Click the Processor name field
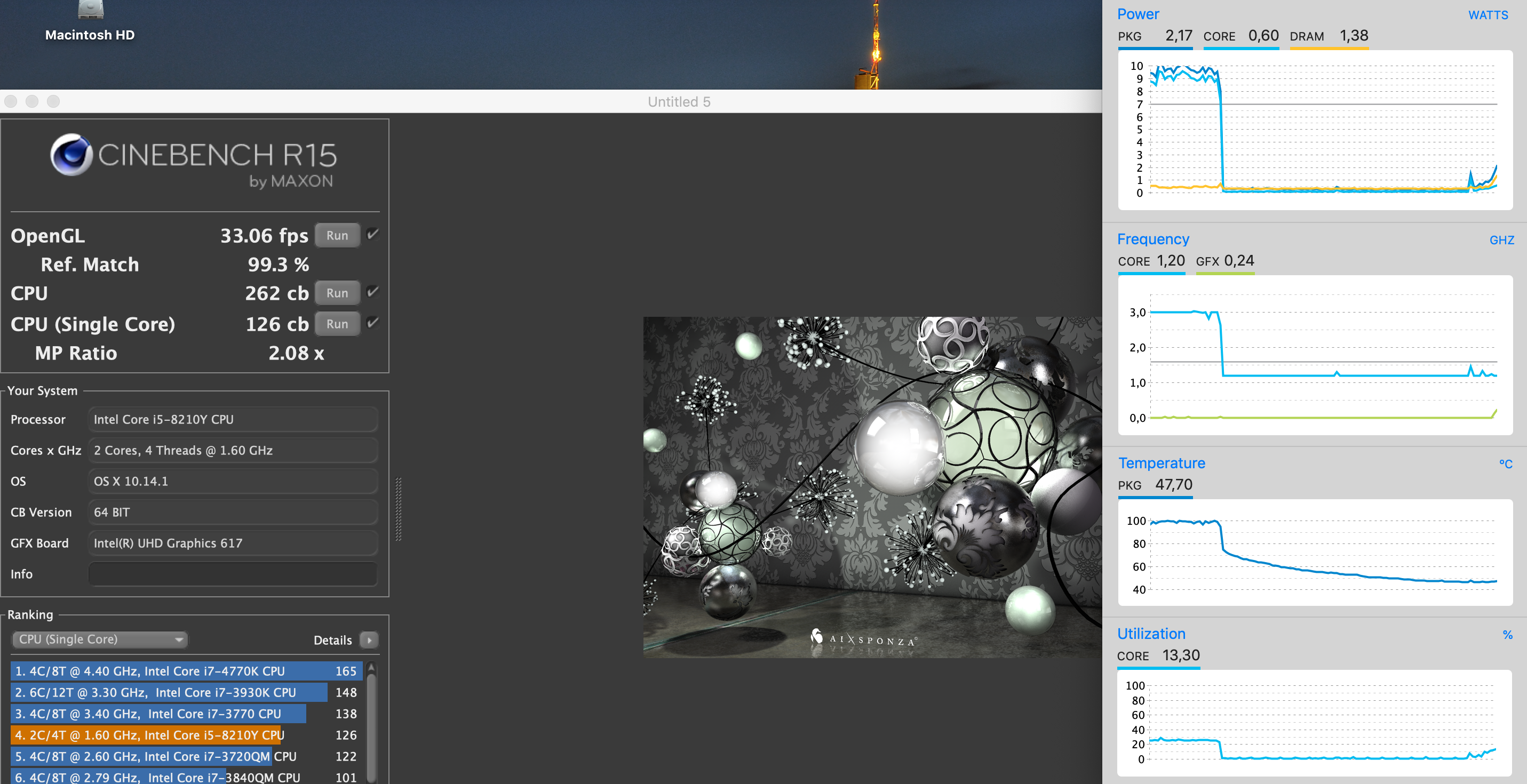Viewport: 1527px width, 784px height. coord(233,419)
